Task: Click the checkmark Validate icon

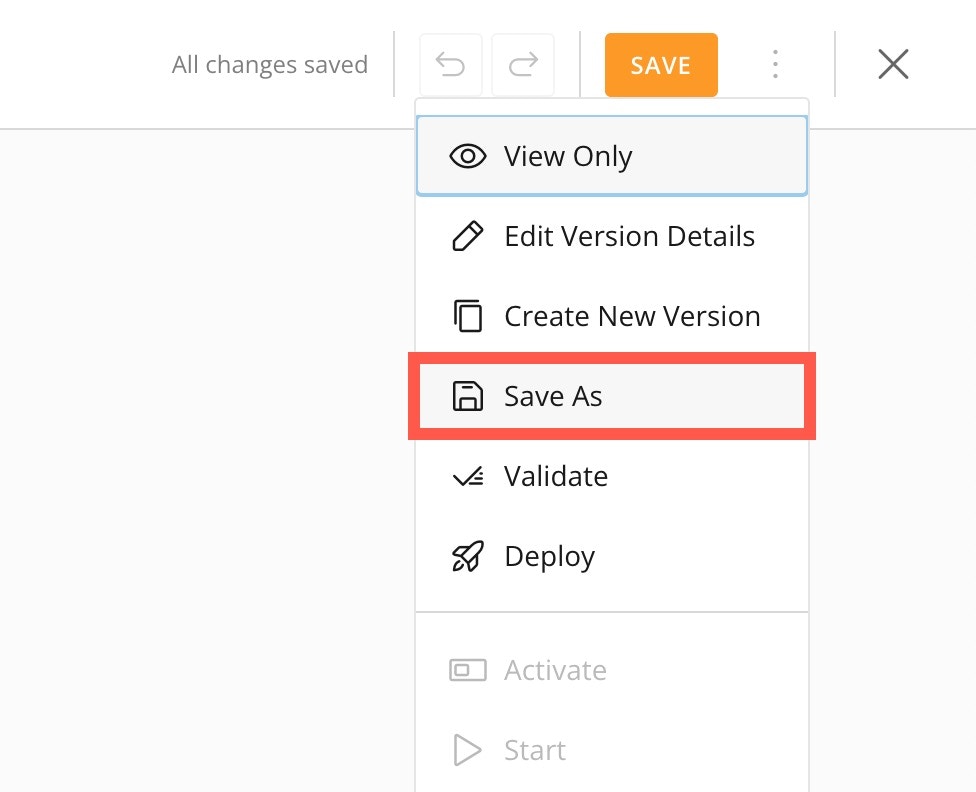Action: click(467, 476)
